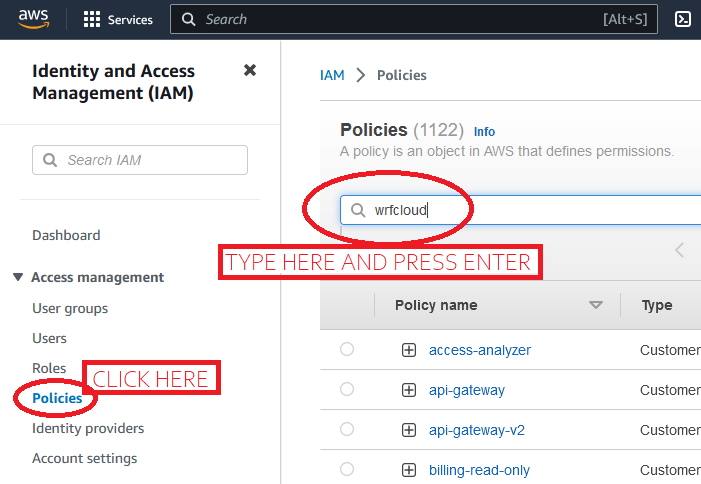The height and width of the screenshot is (484, 701).
Task: Open the CloudShell terminal icon
Action: coord(683,19)
